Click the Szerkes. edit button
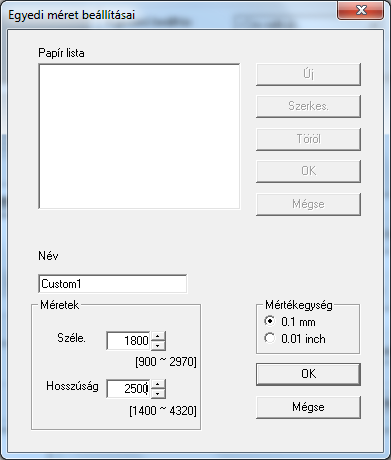391x460 pixels. [308, 106]
